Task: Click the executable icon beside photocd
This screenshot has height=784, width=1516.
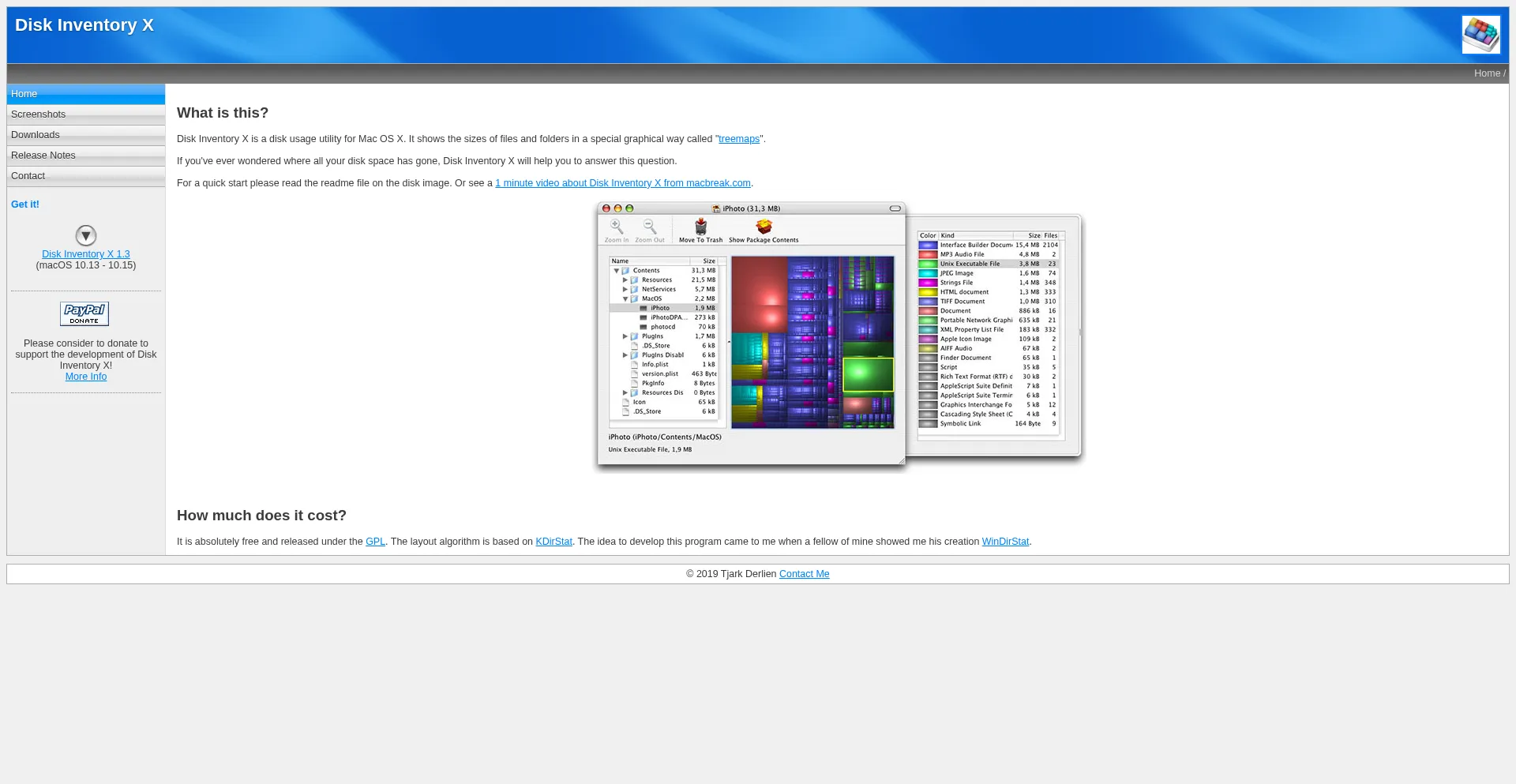Action: (x=644, y=327)
